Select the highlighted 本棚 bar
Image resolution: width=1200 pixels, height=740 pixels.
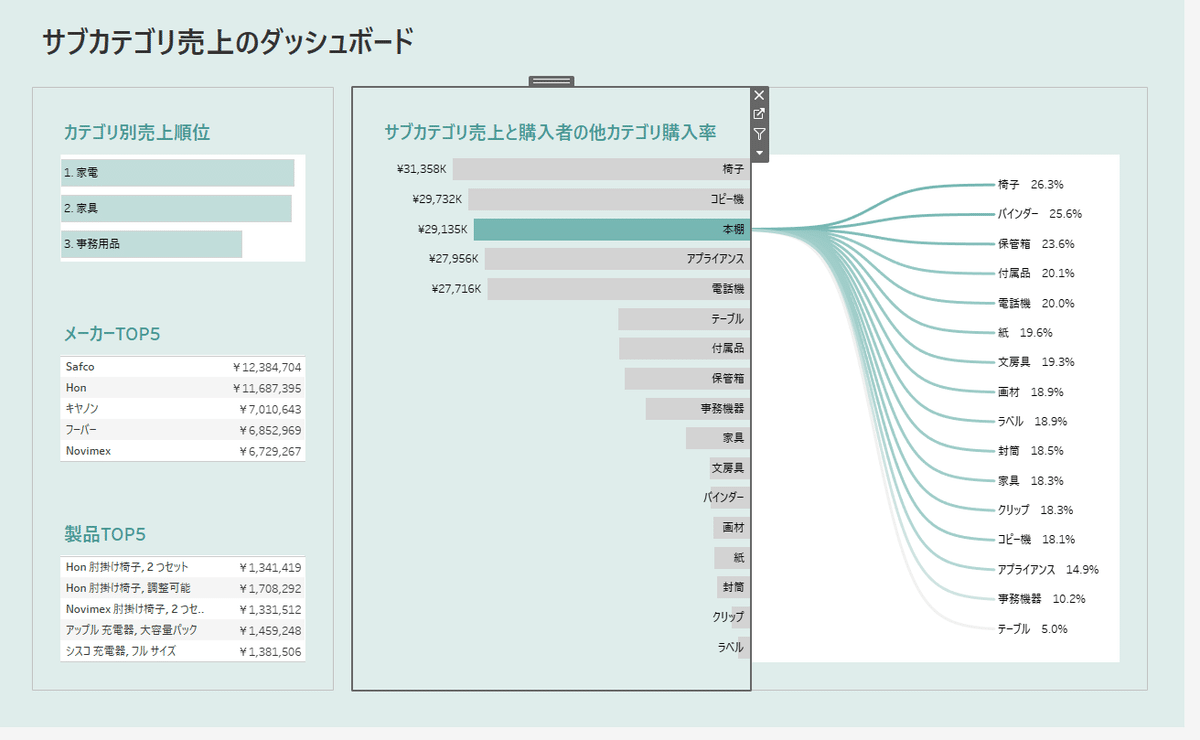(x=611, y=229)
